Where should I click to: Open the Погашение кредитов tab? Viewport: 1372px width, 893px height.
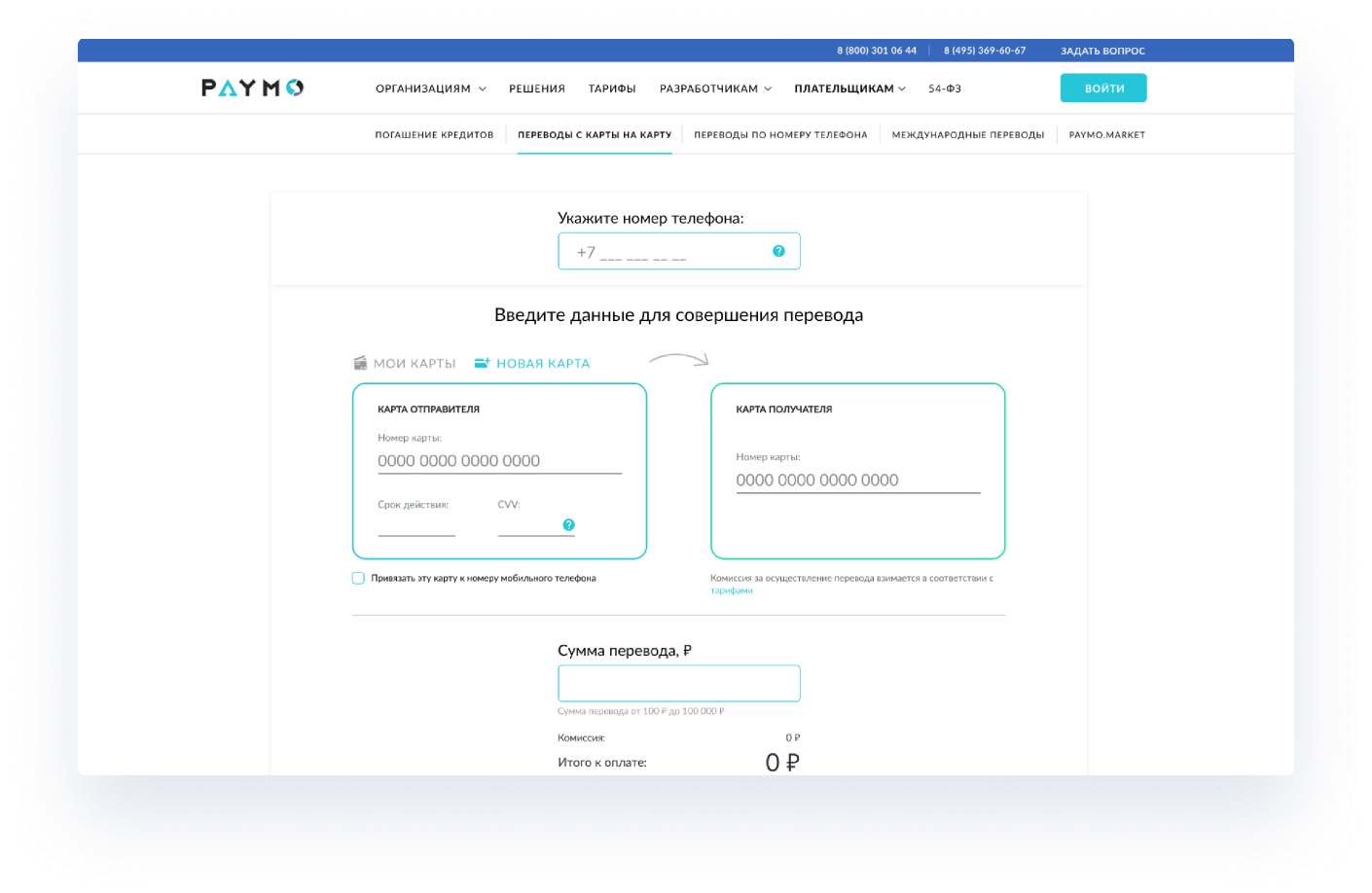coord(434,135)
